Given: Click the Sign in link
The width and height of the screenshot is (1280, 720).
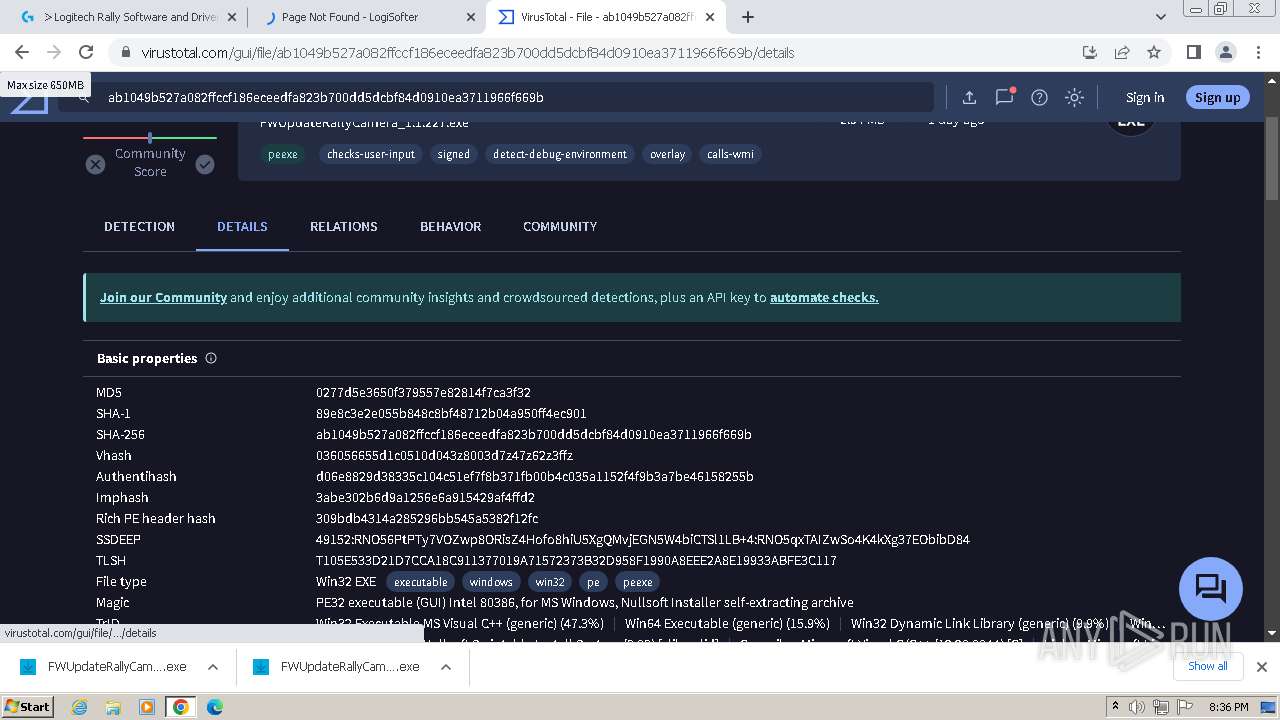Looking at the screenshot, I should click(1145, 97).
